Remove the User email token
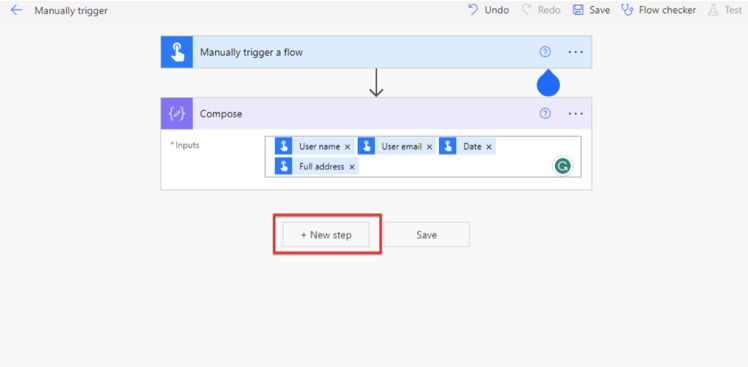748x367 pixels. point(429,147)
